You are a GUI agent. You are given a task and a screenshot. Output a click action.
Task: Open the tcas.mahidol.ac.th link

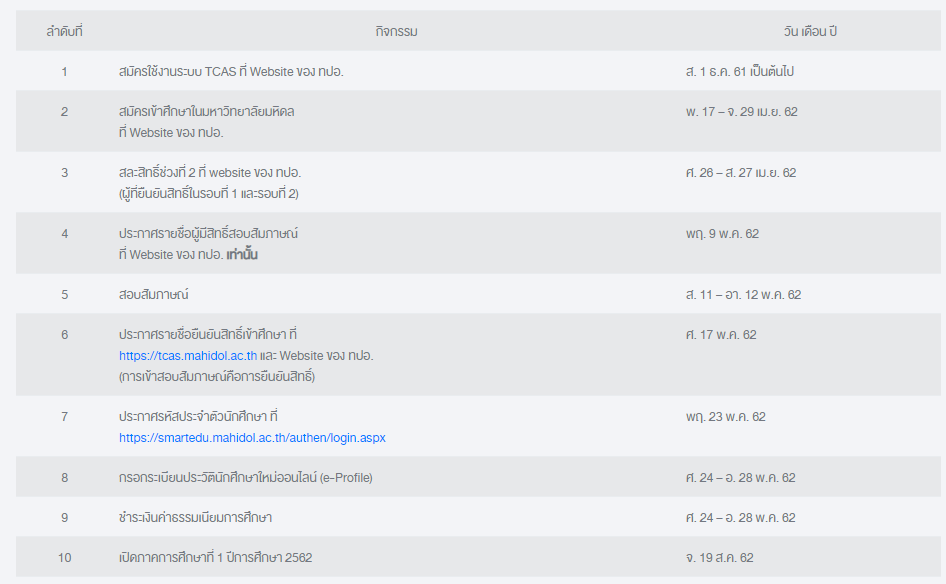point(188,356)
